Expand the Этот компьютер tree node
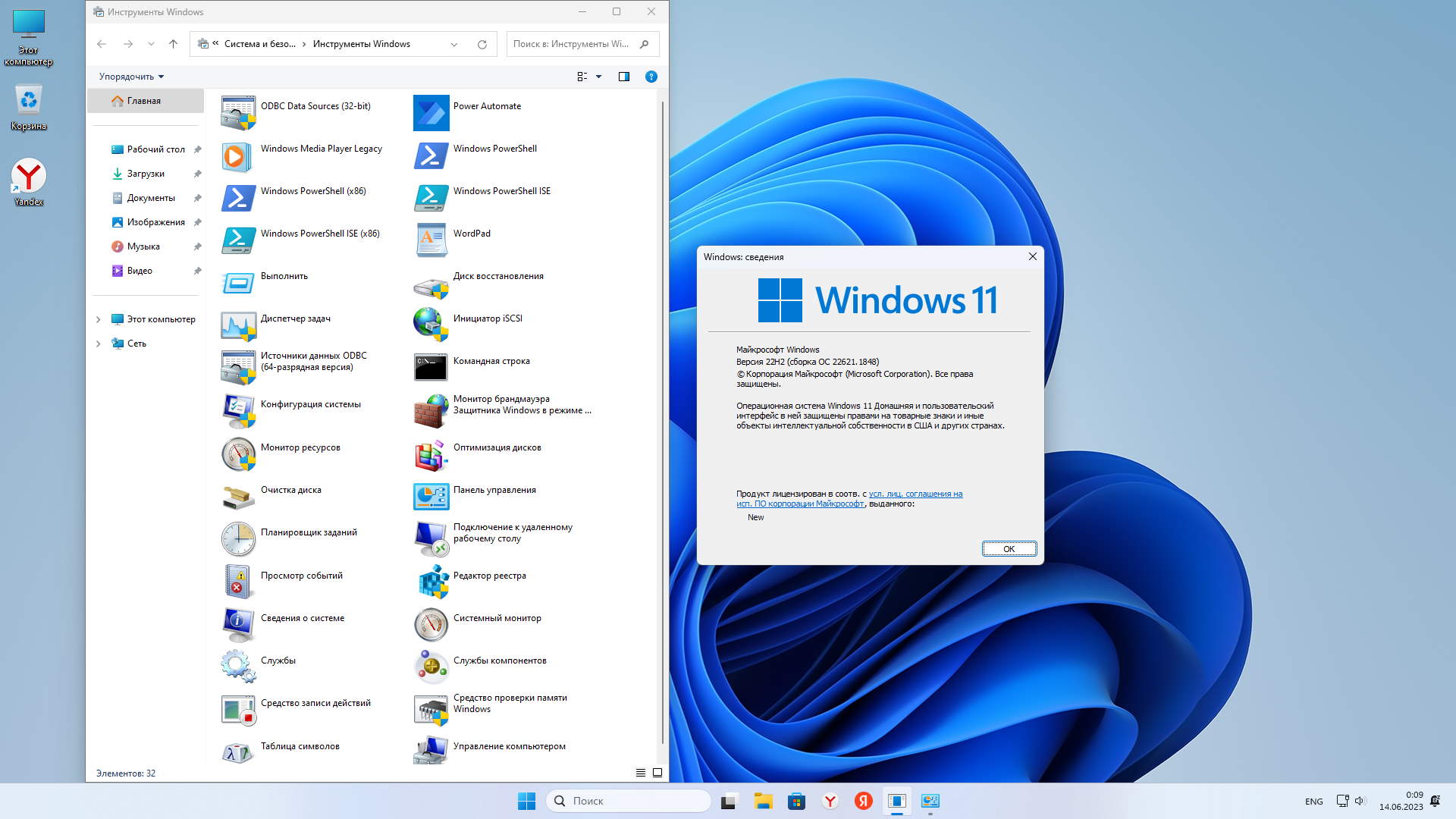 (x=98, y=319)
